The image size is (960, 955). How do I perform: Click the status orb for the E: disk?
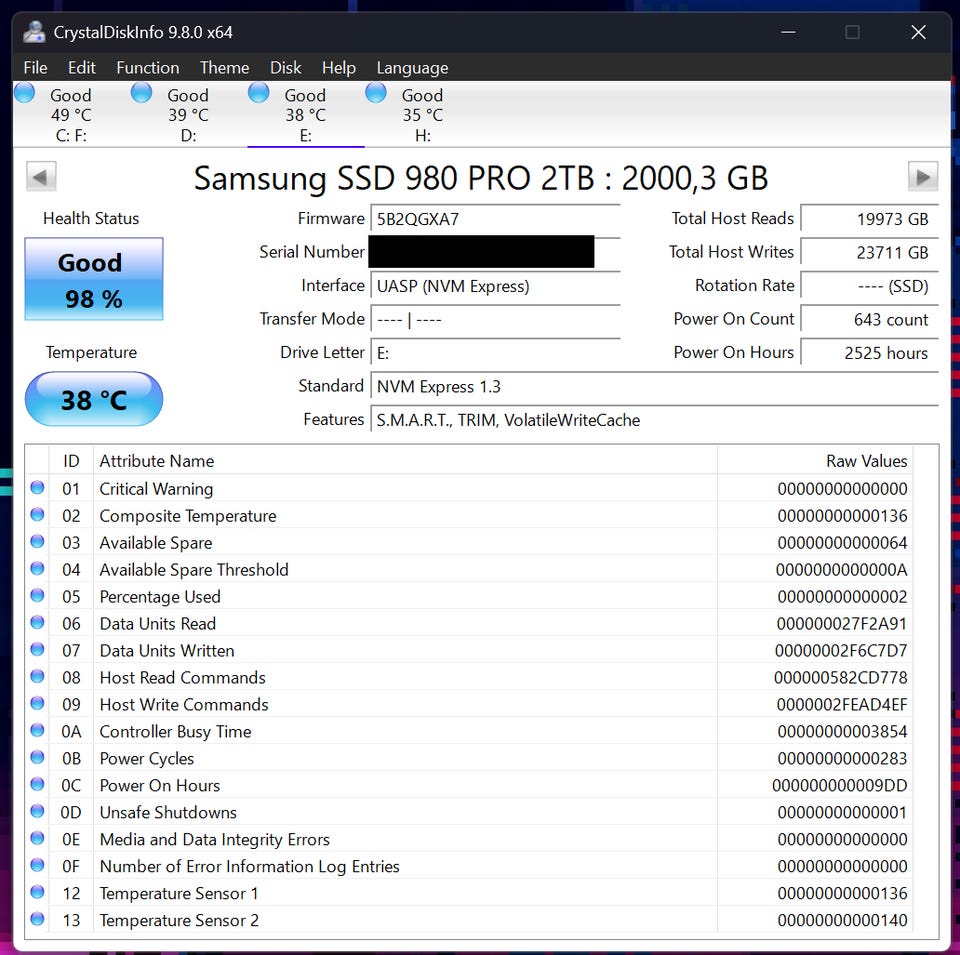[258, 93]
